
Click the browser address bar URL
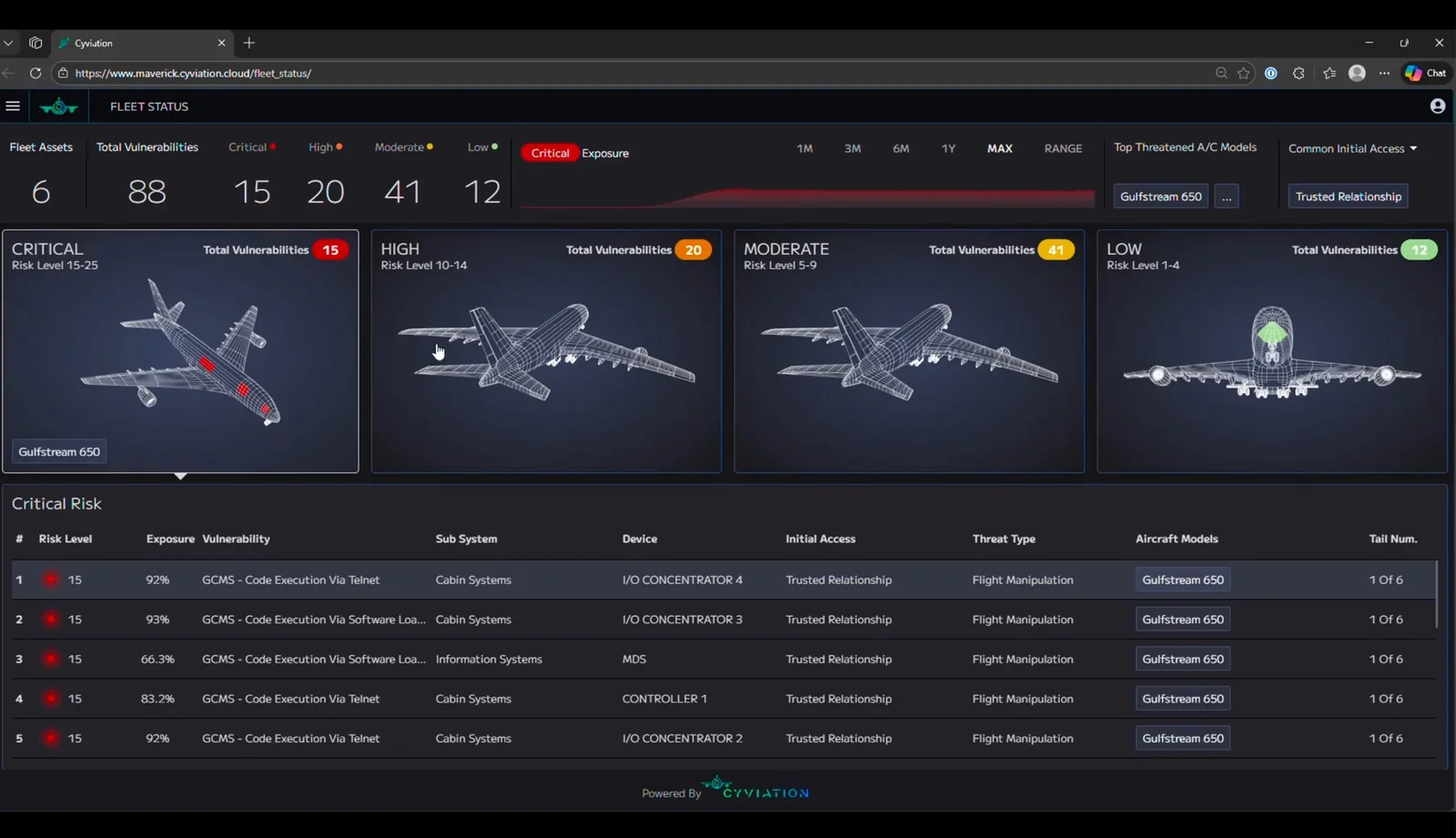(193, 73)
